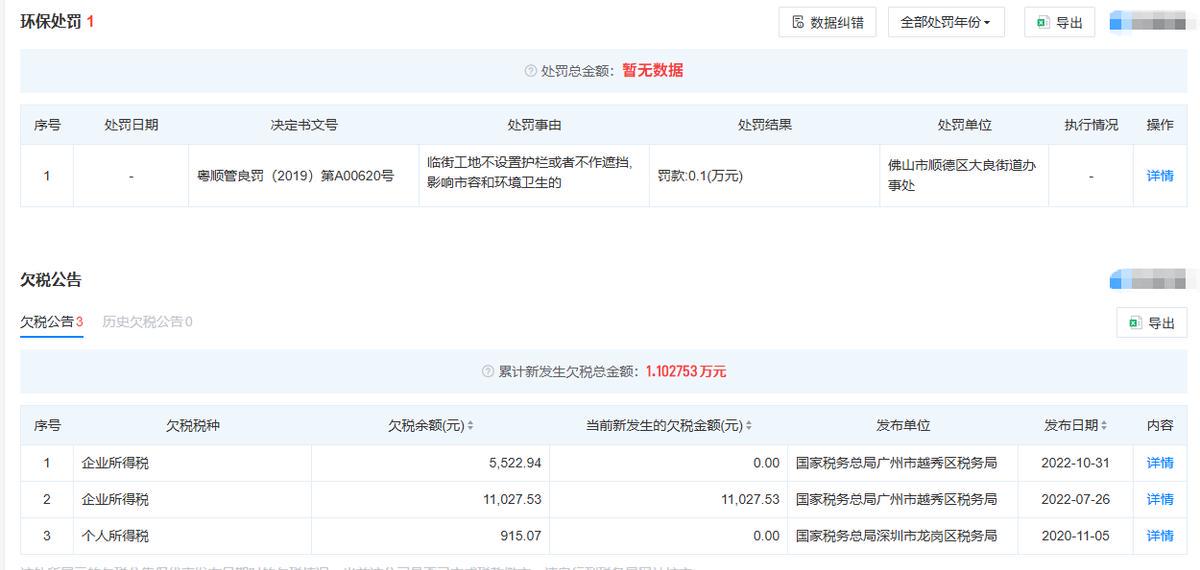Image resolution: width=1200 pixels, height=570 pixels.
Task: Open 详情 for the 2022-10-31 tax notice
Action: [1159, 463]
